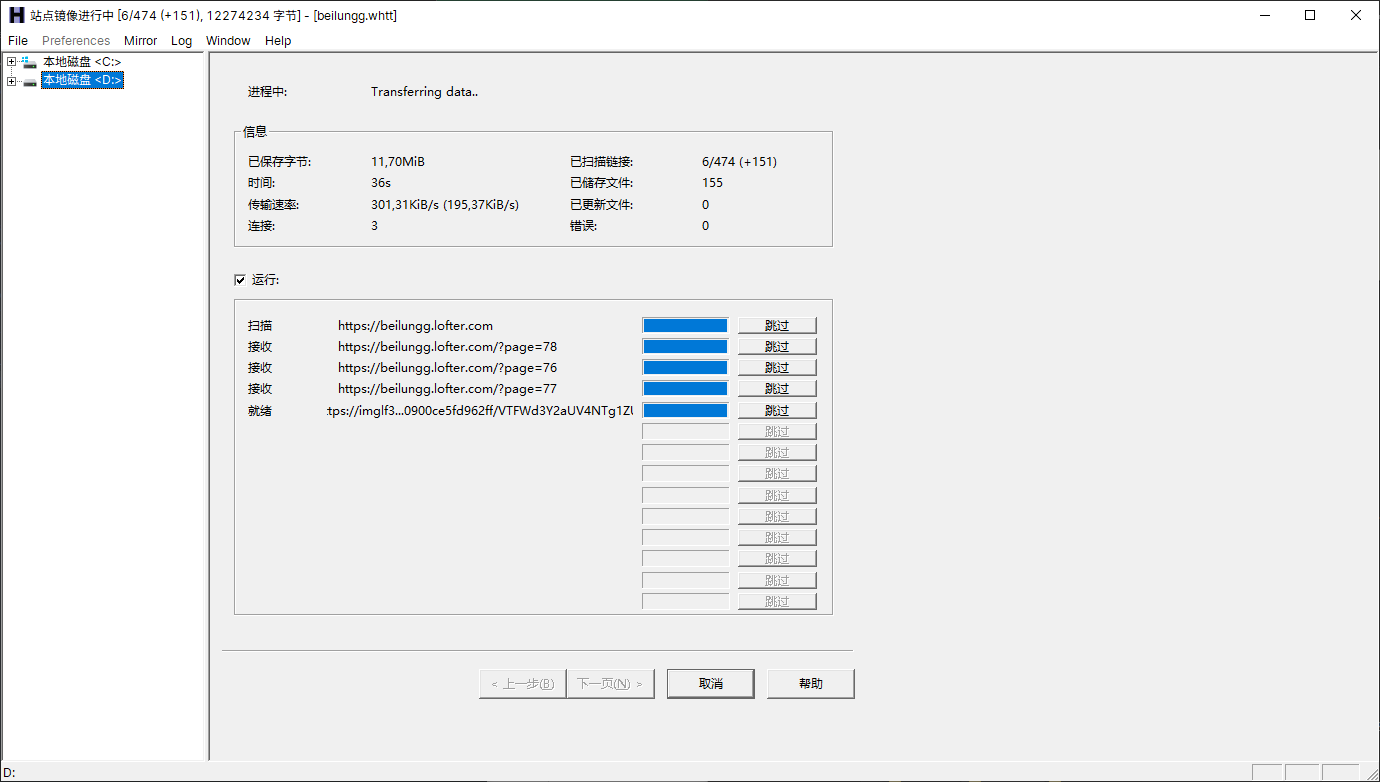The width and height of the screenshot is (1380, 782).
Task: Click the 帮助 button
Action: [x=811, y=684]
